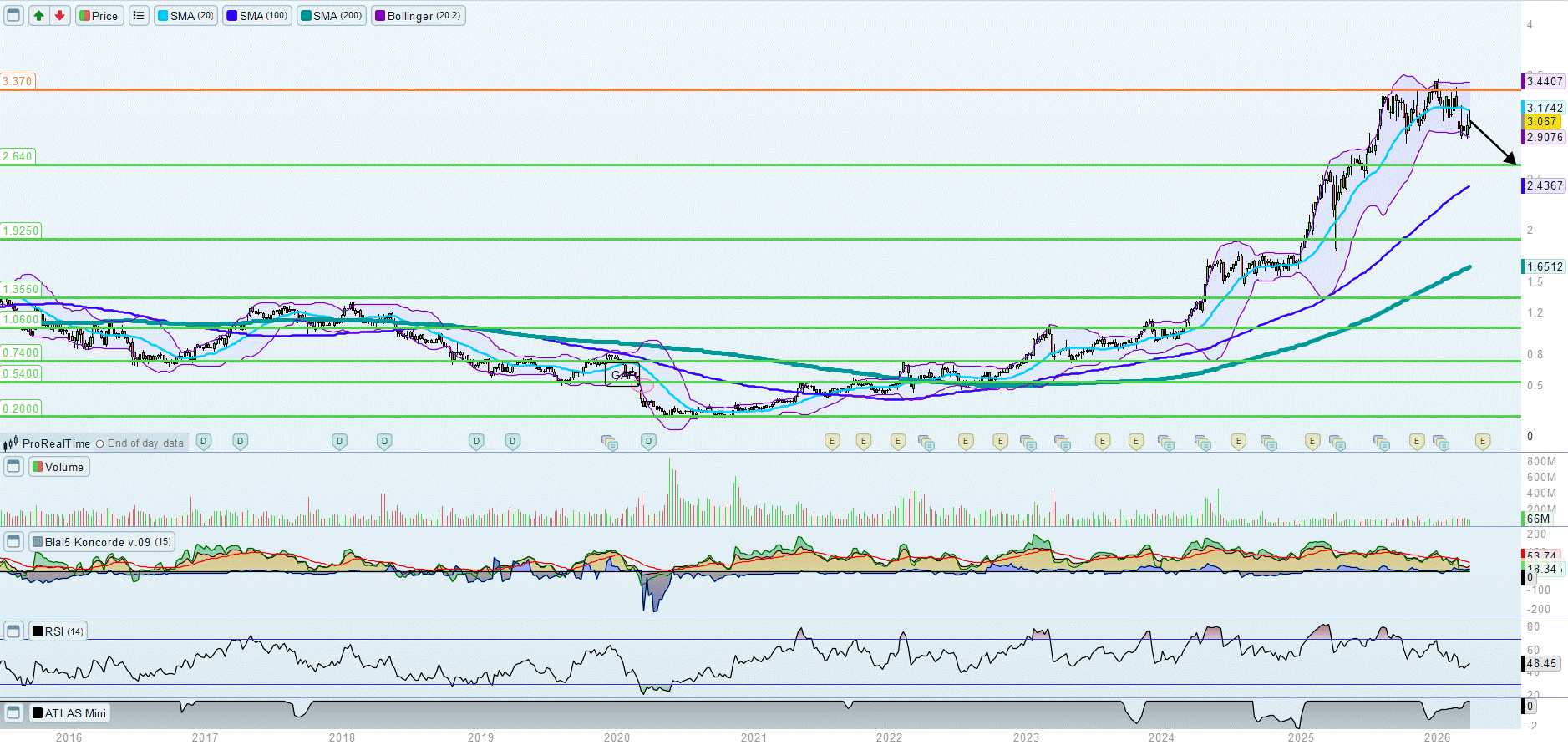Screen dimensions: 1568x745
Task: Click the green up arrow icon
Action: [38, 16]
